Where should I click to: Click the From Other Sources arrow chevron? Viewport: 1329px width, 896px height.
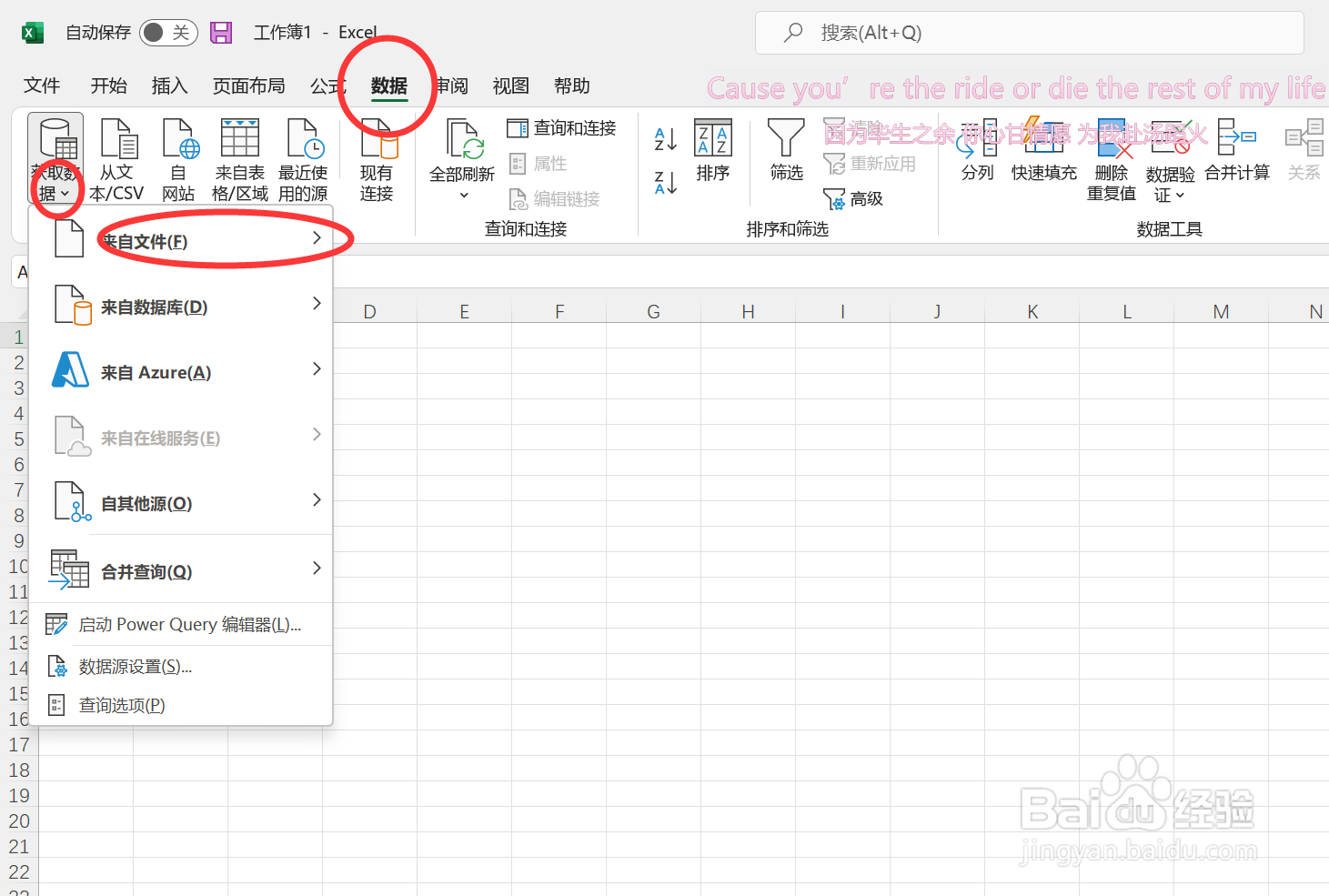(317, 499)
